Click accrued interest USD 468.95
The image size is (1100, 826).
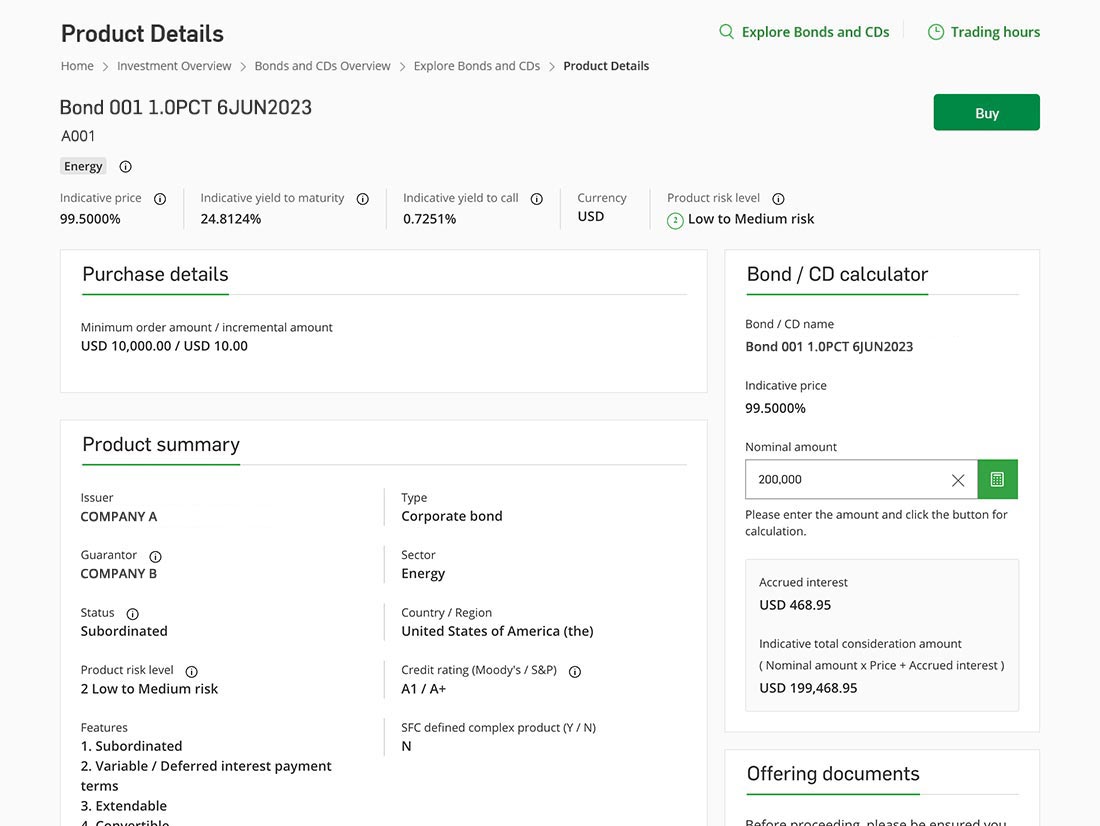[795, 605]
